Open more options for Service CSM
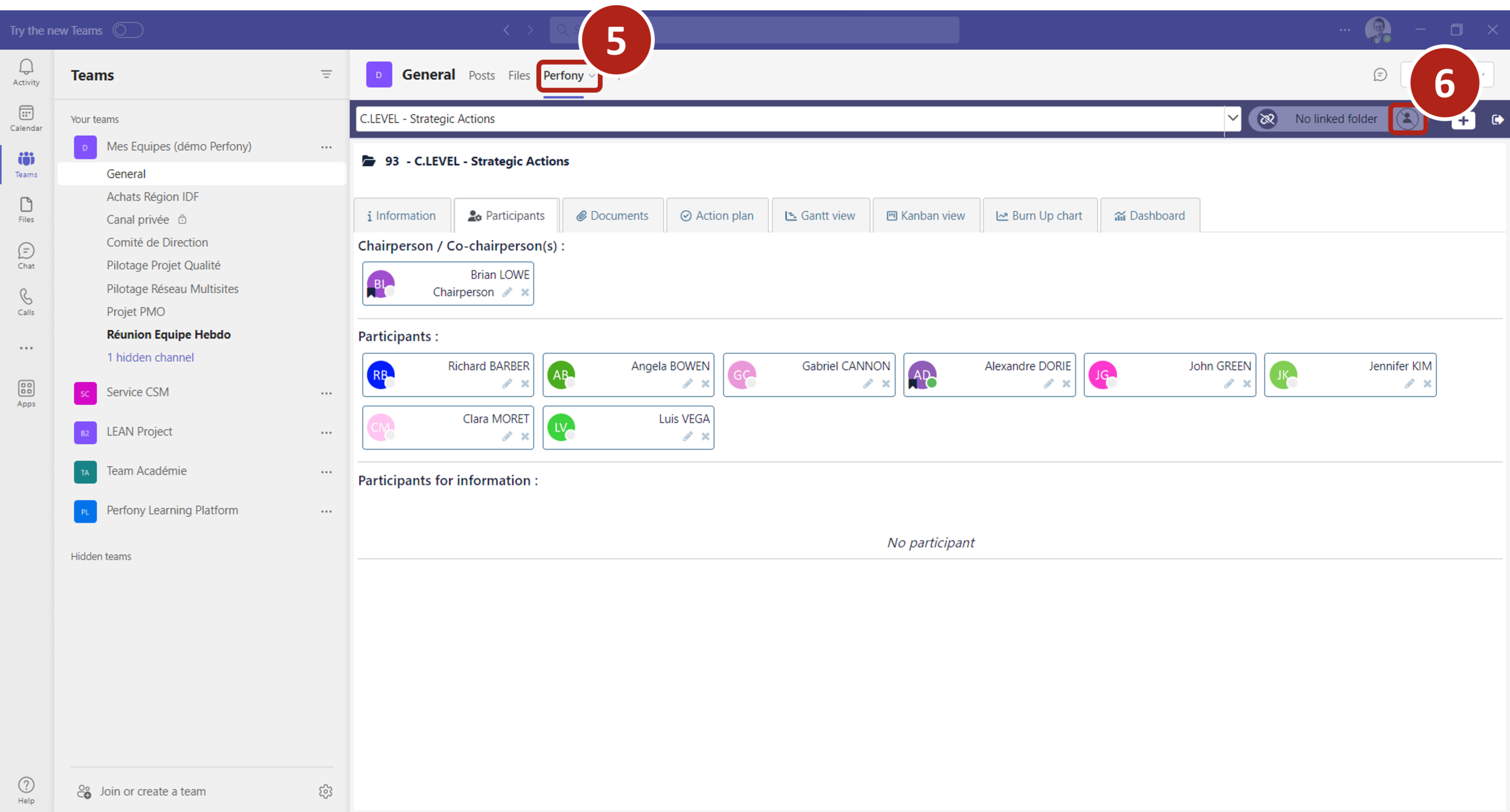The image size is (1510, 812). pos(326,393)
